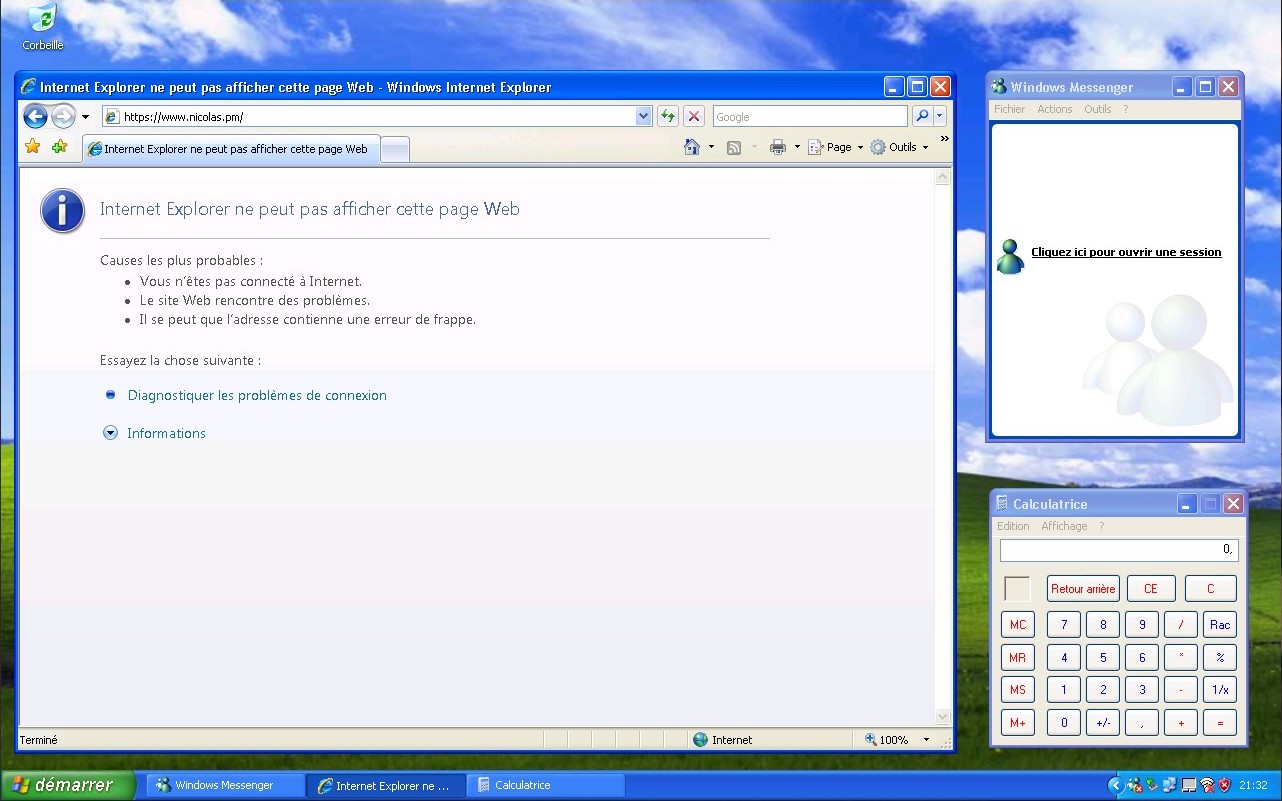Click the green Refresh arrows icon

coord(668,116)
